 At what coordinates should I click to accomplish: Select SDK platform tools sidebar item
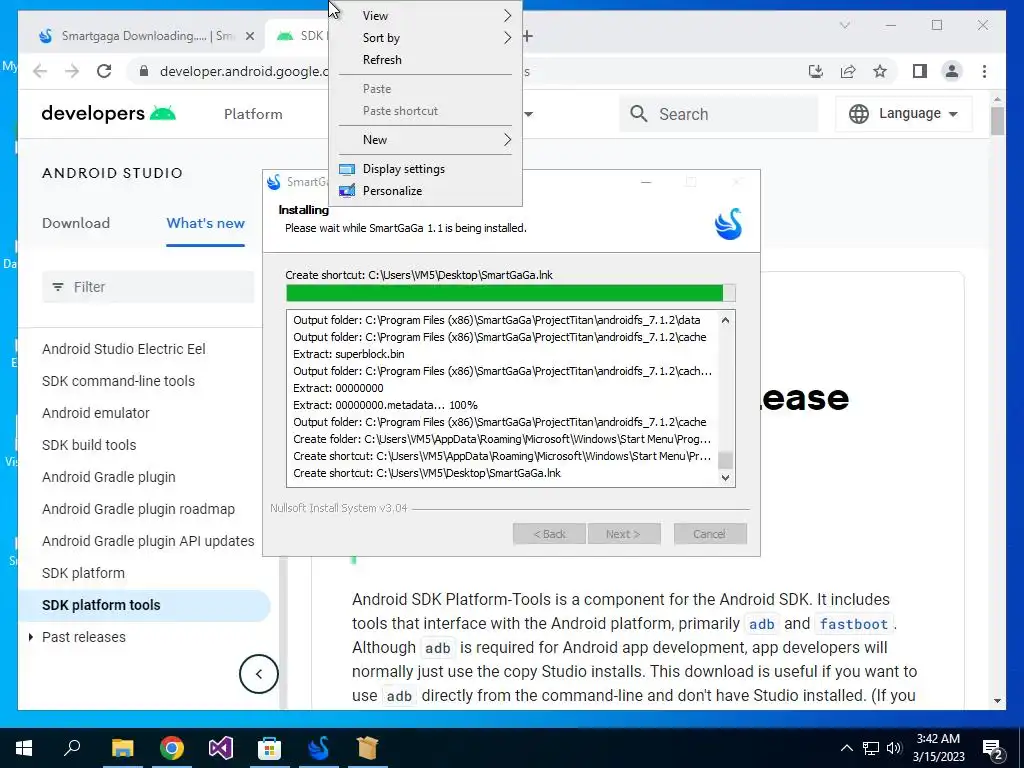click(x=144, y=605)
